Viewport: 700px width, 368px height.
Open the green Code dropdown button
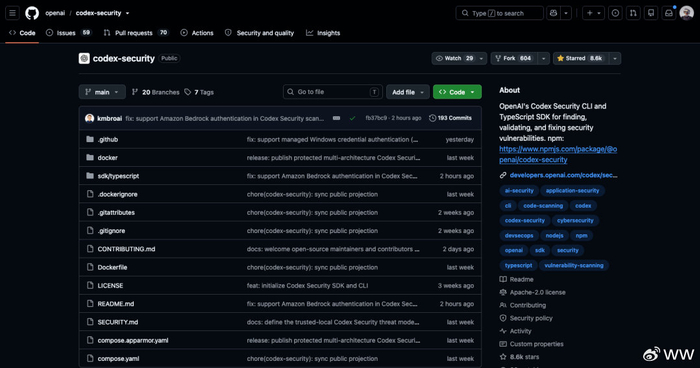[457, 92]
